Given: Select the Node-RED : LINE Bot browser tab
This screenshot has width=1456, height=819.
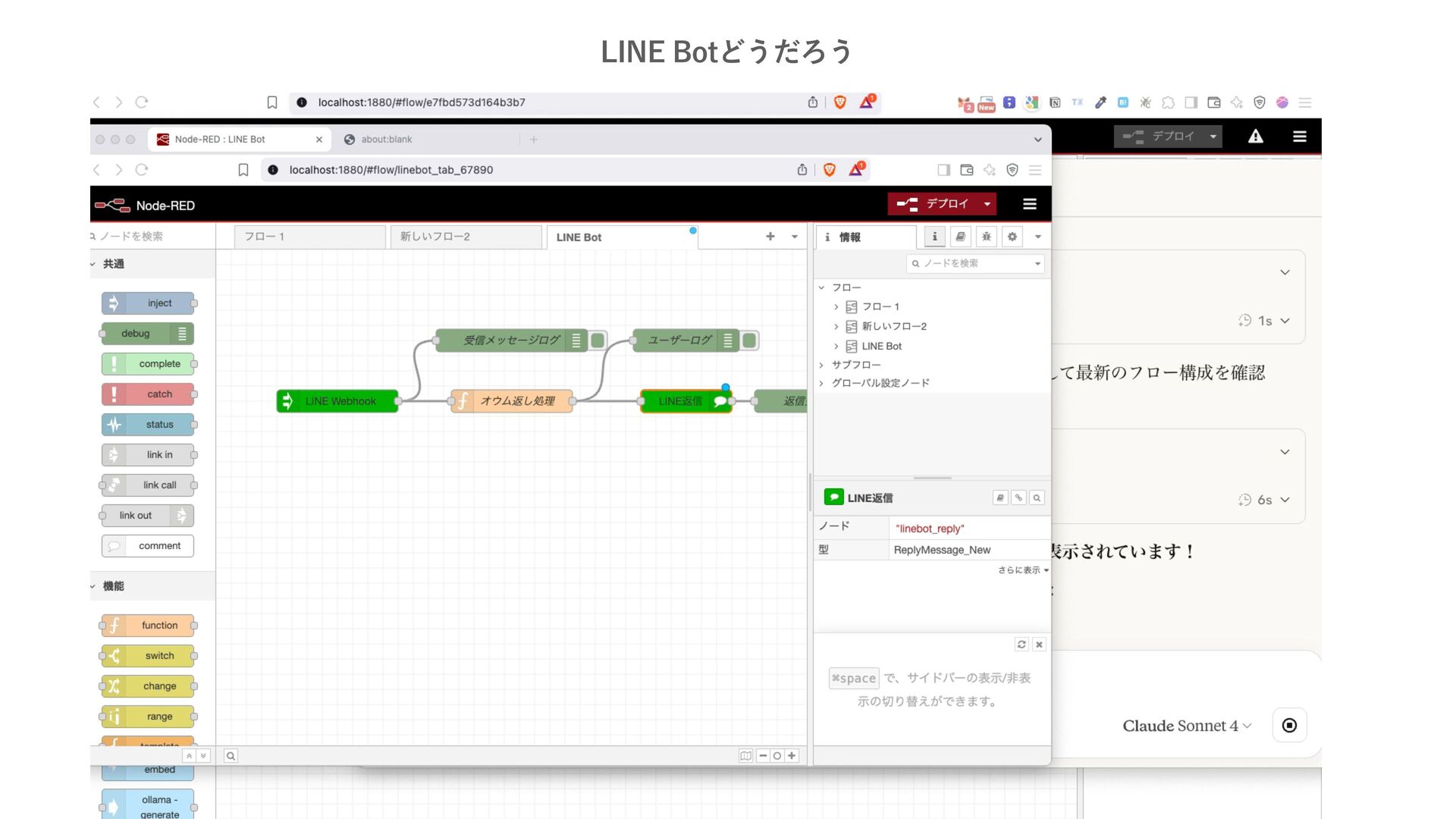Looking at the screenshot, I should pos(240,140).
